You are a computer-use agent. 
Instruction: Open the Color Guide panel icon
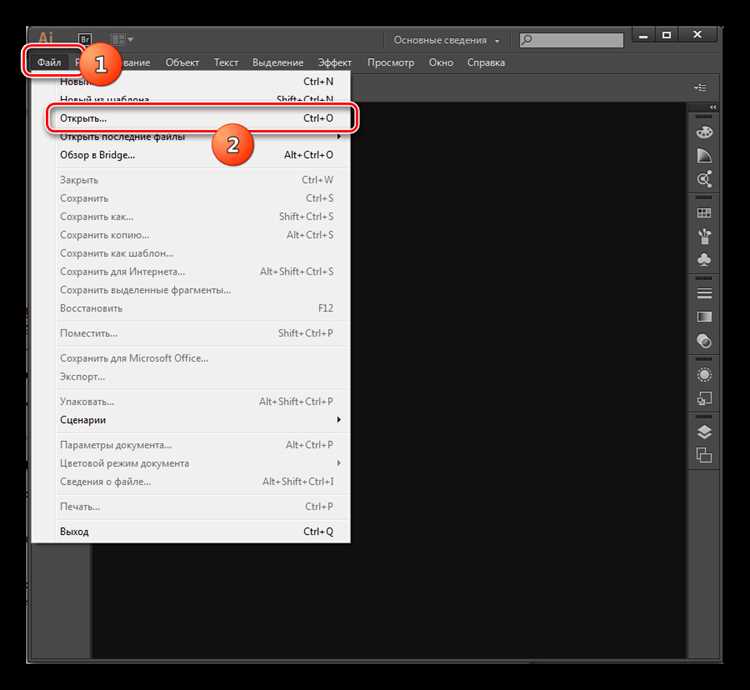[704, 155]
